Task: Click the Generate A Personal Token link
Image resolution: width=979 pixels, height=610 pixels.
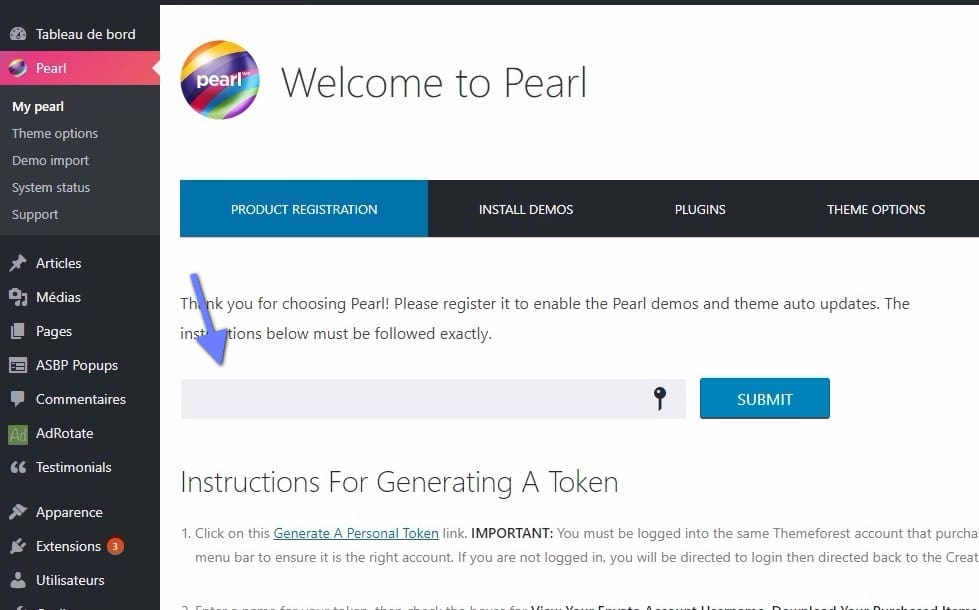Action: click(355, 533)
